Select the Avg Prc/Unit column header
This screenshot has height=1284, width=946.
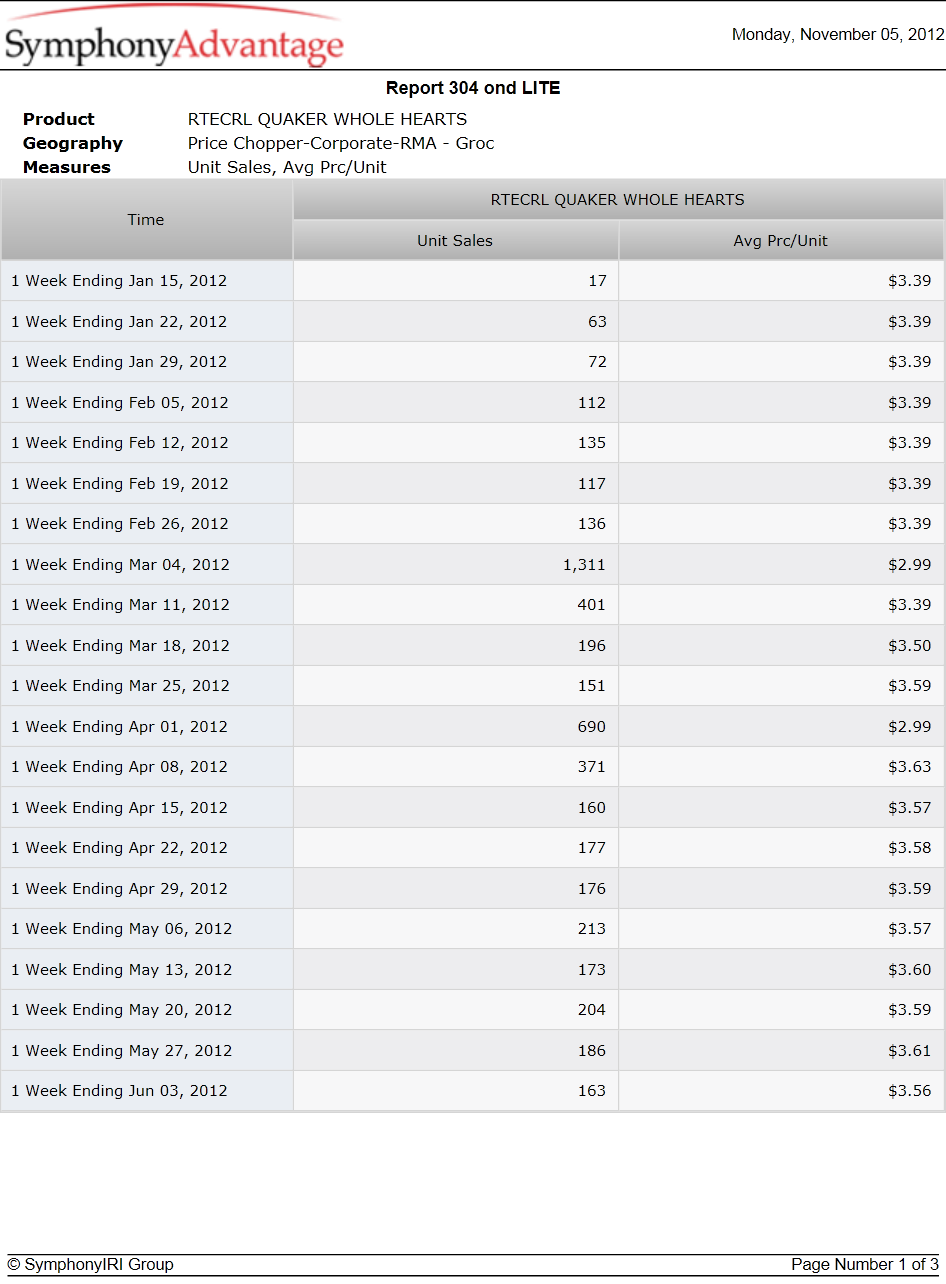tap(781, 241)
